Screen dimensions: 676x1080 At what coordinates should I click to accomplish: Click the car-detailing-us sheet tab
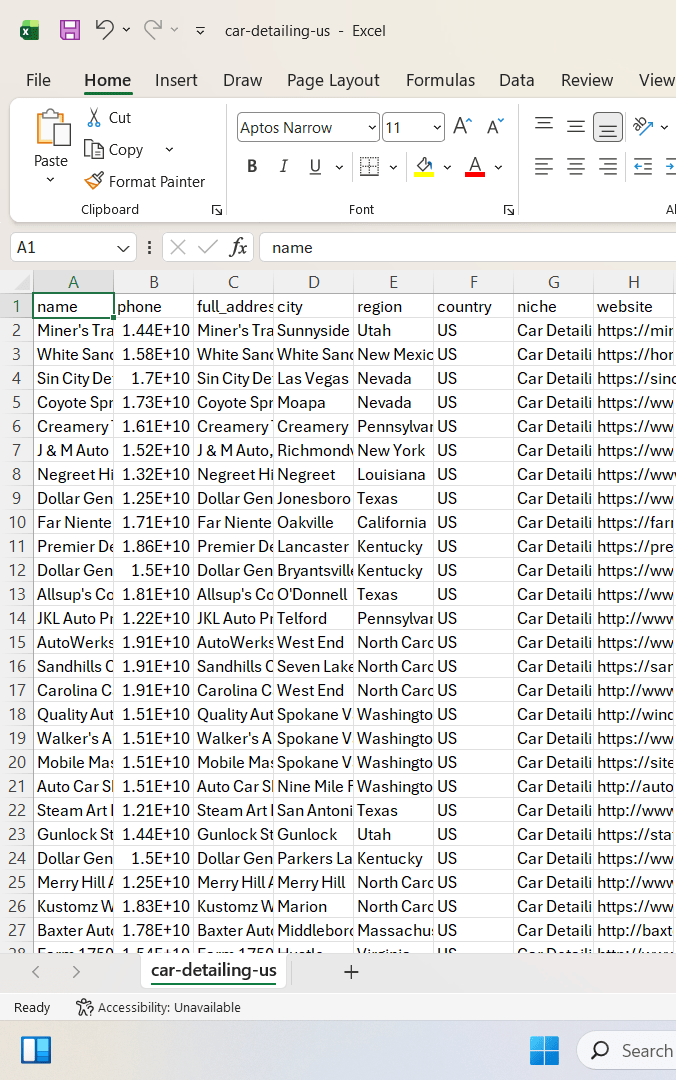pyautogui.click(x=214, y=971)
